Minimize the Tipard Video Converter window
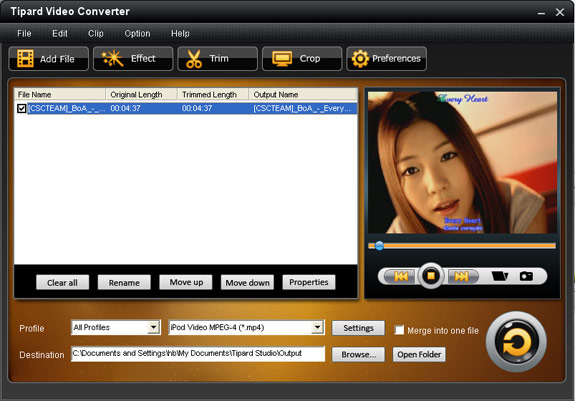Screen dimensions: 575x401 click(541, 13)
